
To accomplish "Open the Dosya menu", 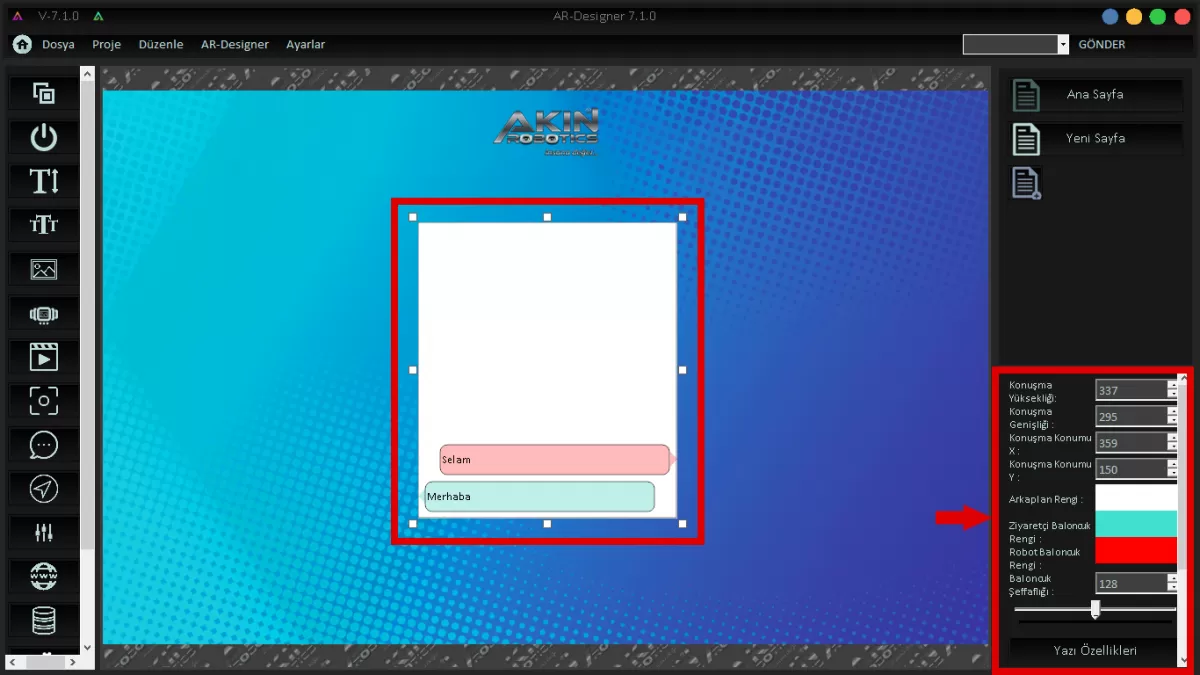I will (58, 45).
